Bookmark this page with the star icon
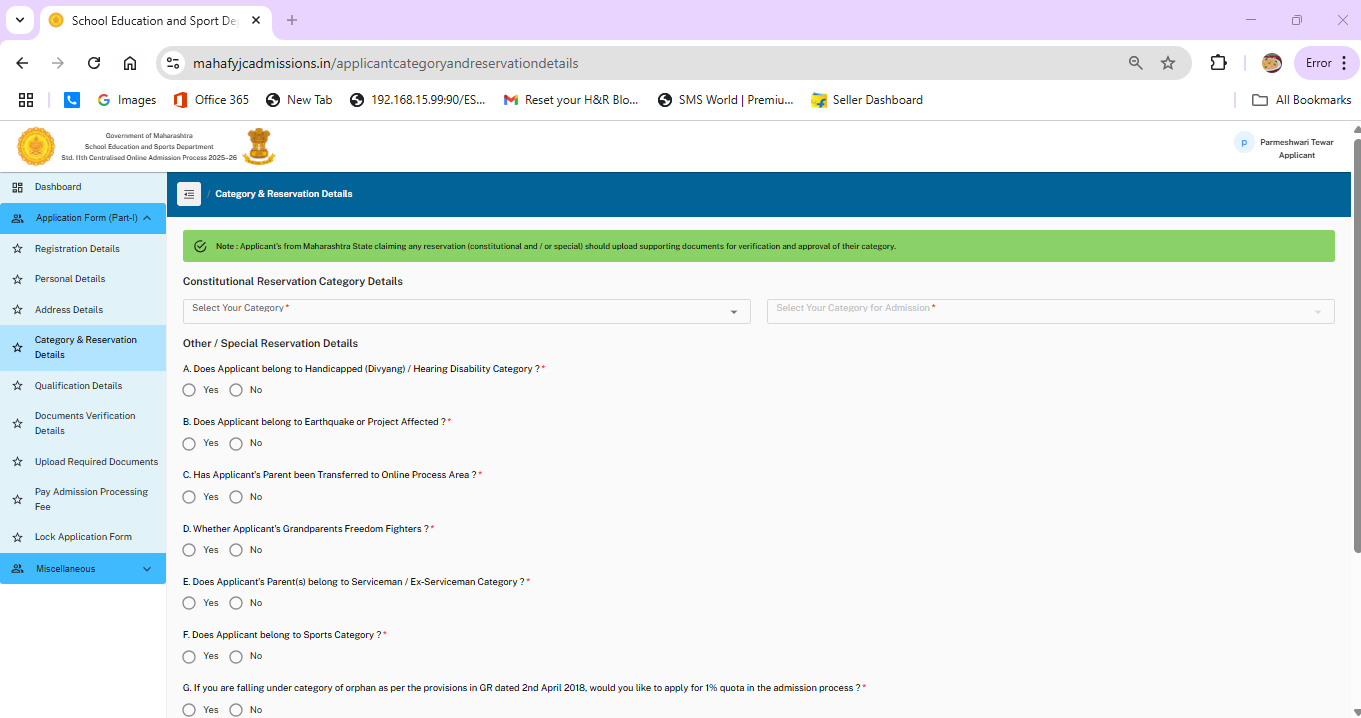The width and height of the screenshot is (1361, 718). (x=1168, y=63)
